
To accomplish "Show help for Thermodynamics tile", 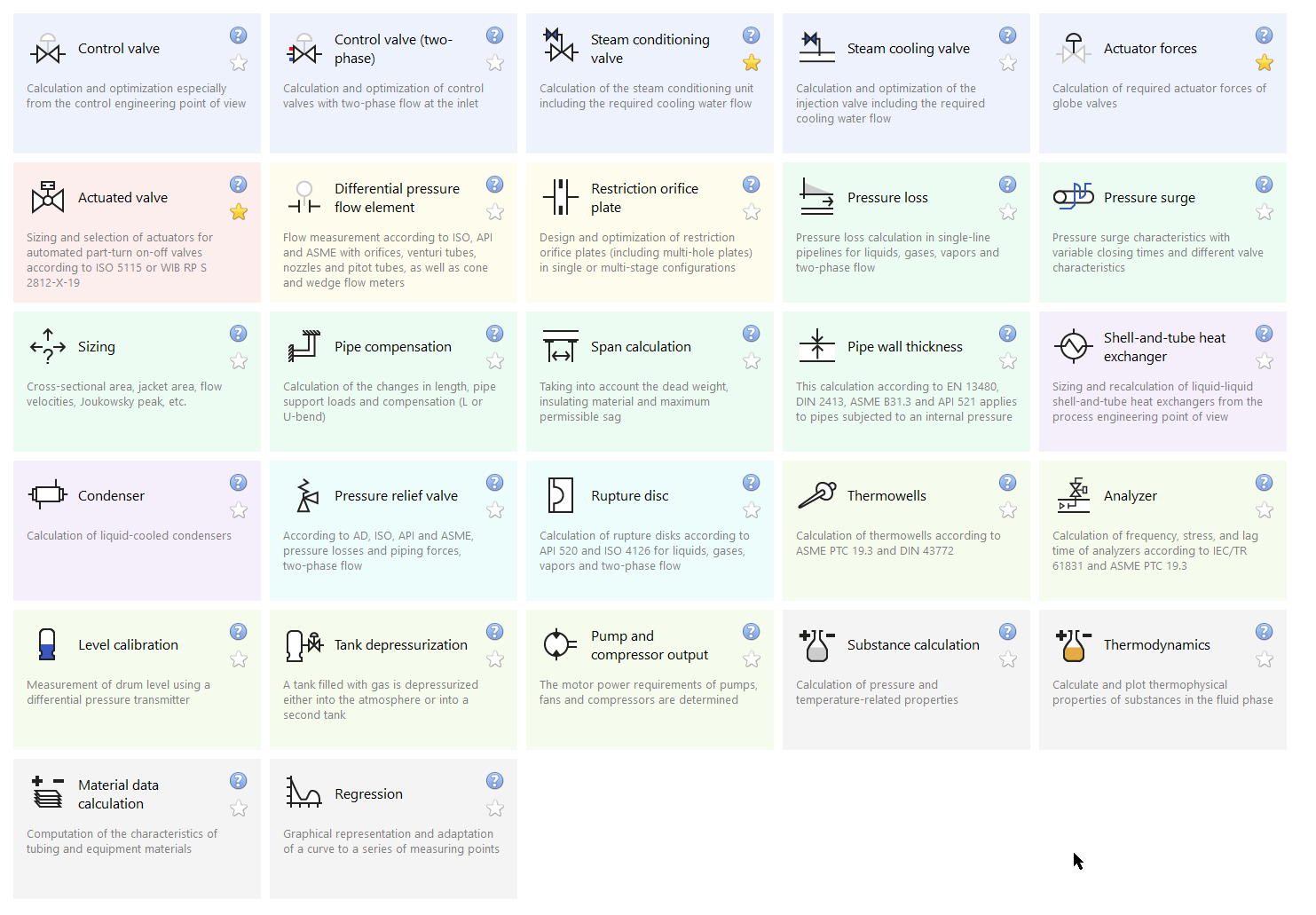I will pos(1265,632).
